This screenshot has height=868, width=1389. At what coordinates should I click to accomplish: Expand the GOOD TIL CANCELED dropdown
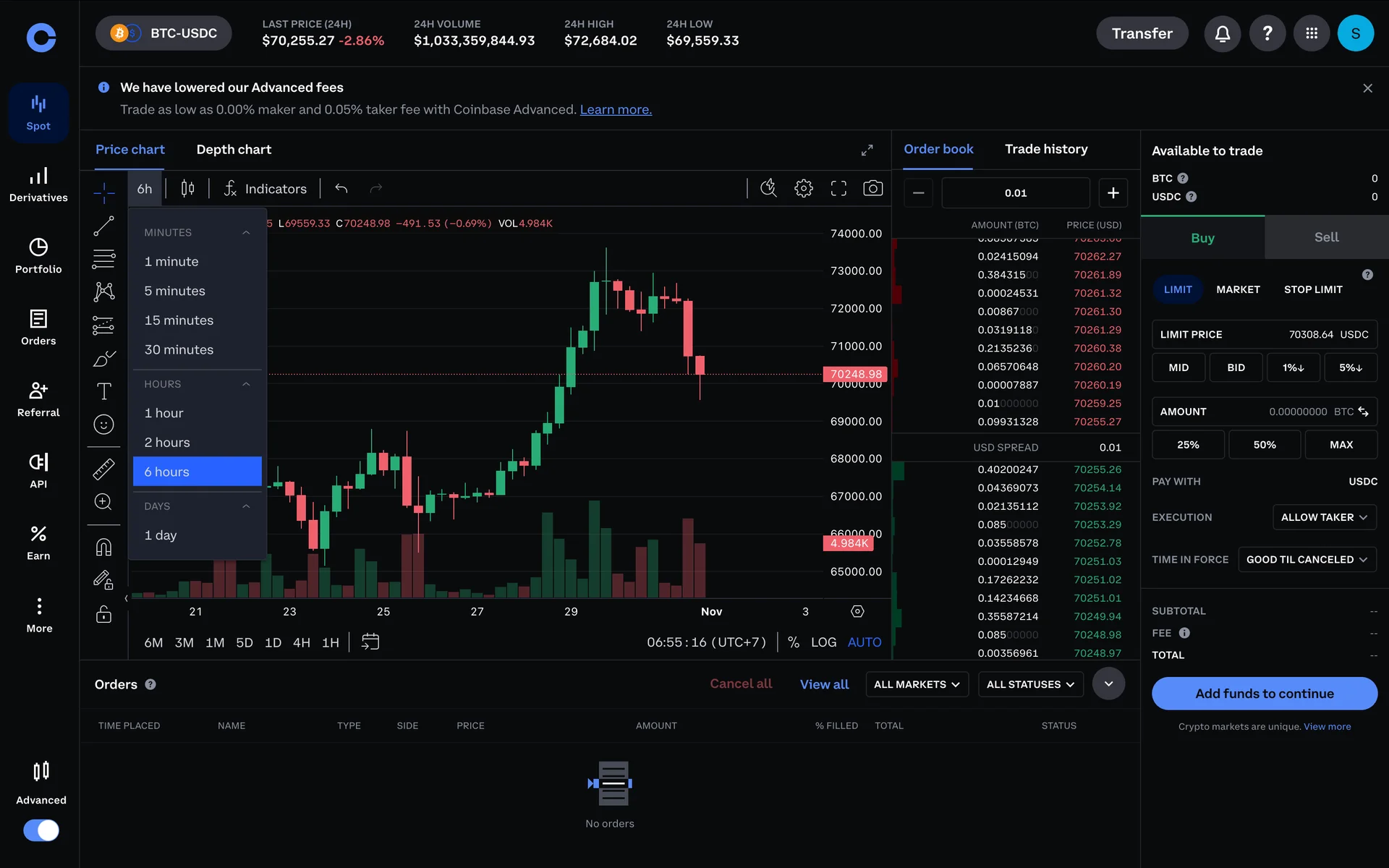coord(1306,559)
